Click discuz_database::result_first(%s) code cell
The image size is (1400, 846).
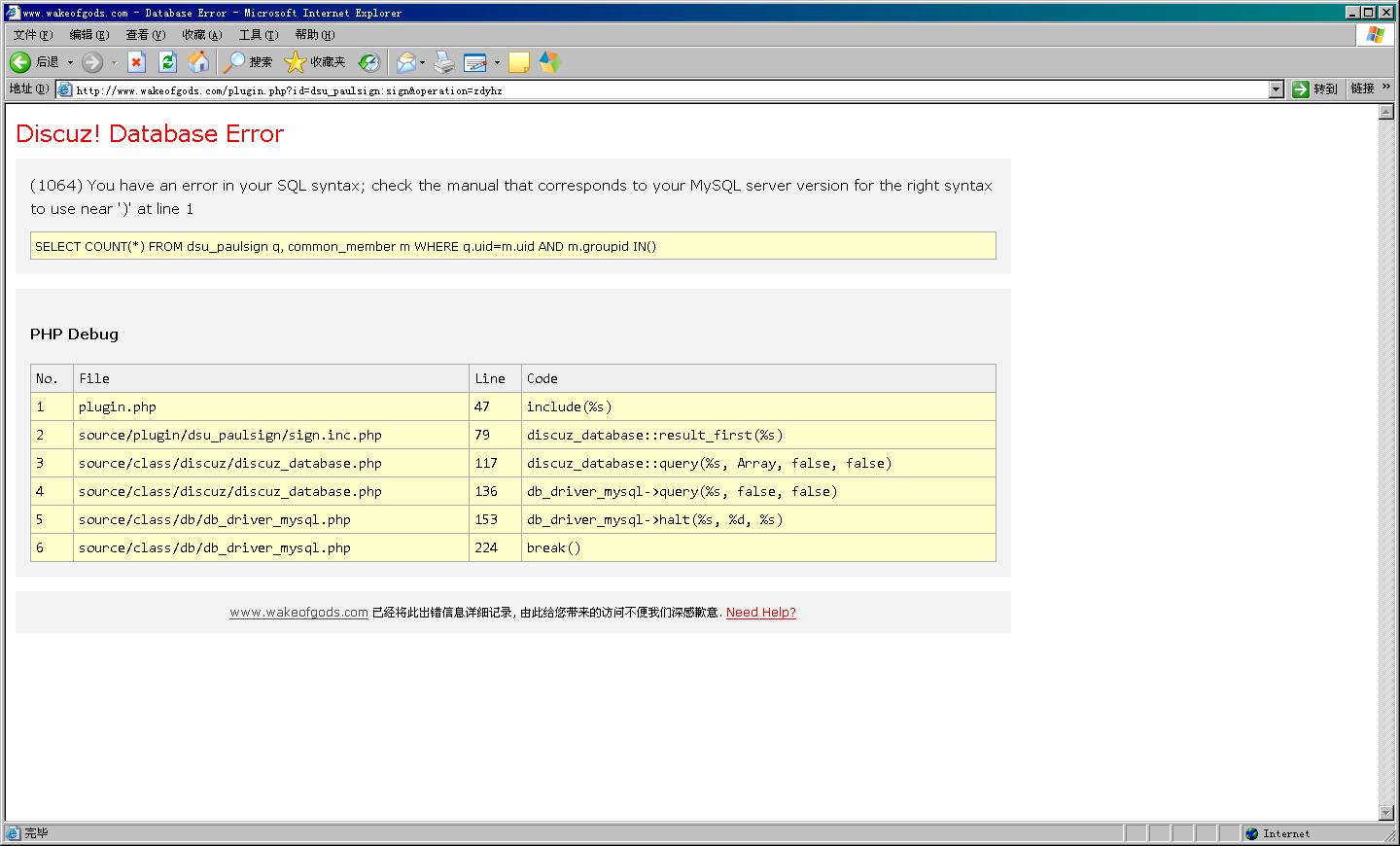click(x=758, y=435)
